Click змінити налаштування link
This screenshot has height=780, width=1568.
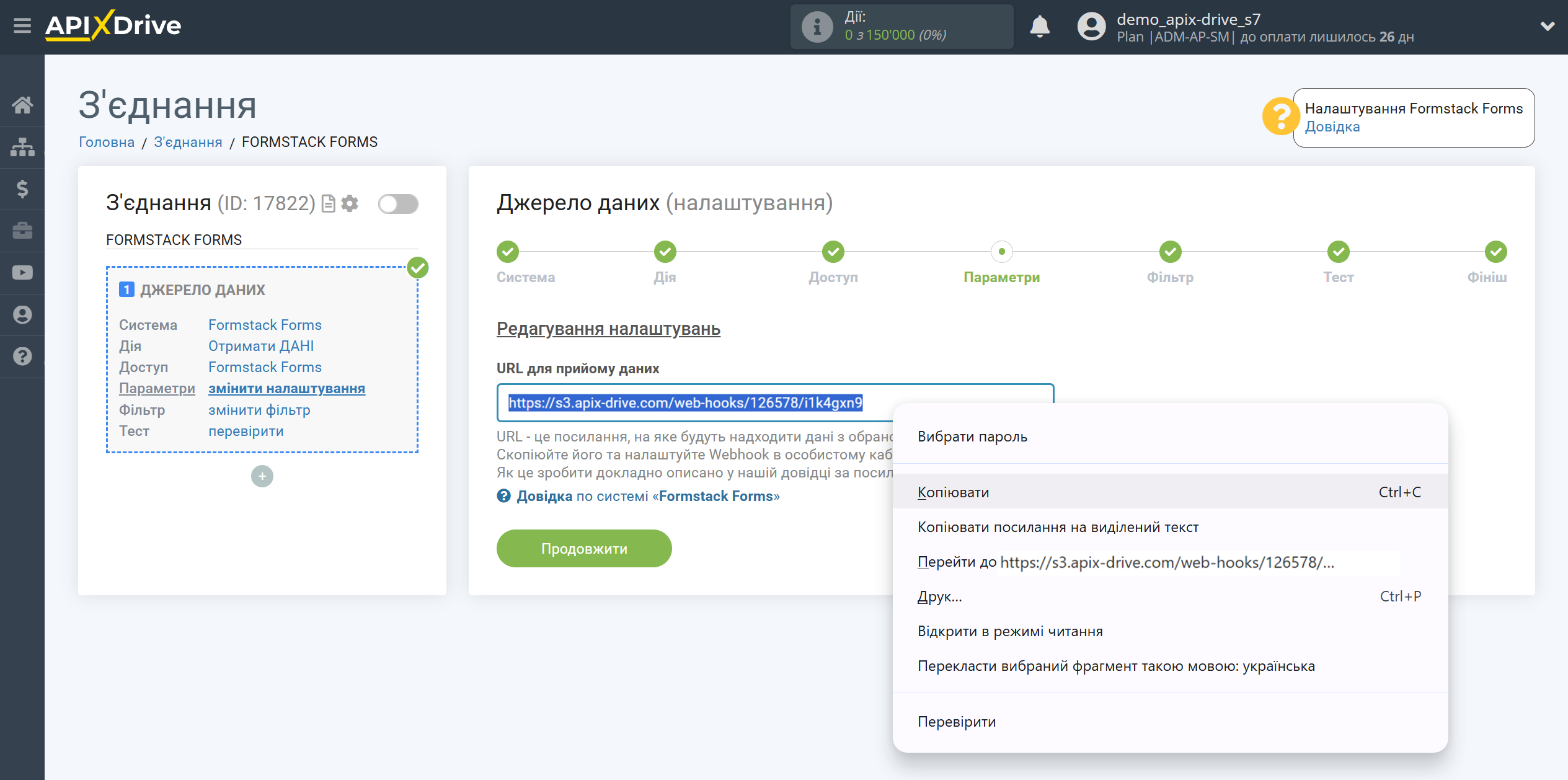pos(286,388)
